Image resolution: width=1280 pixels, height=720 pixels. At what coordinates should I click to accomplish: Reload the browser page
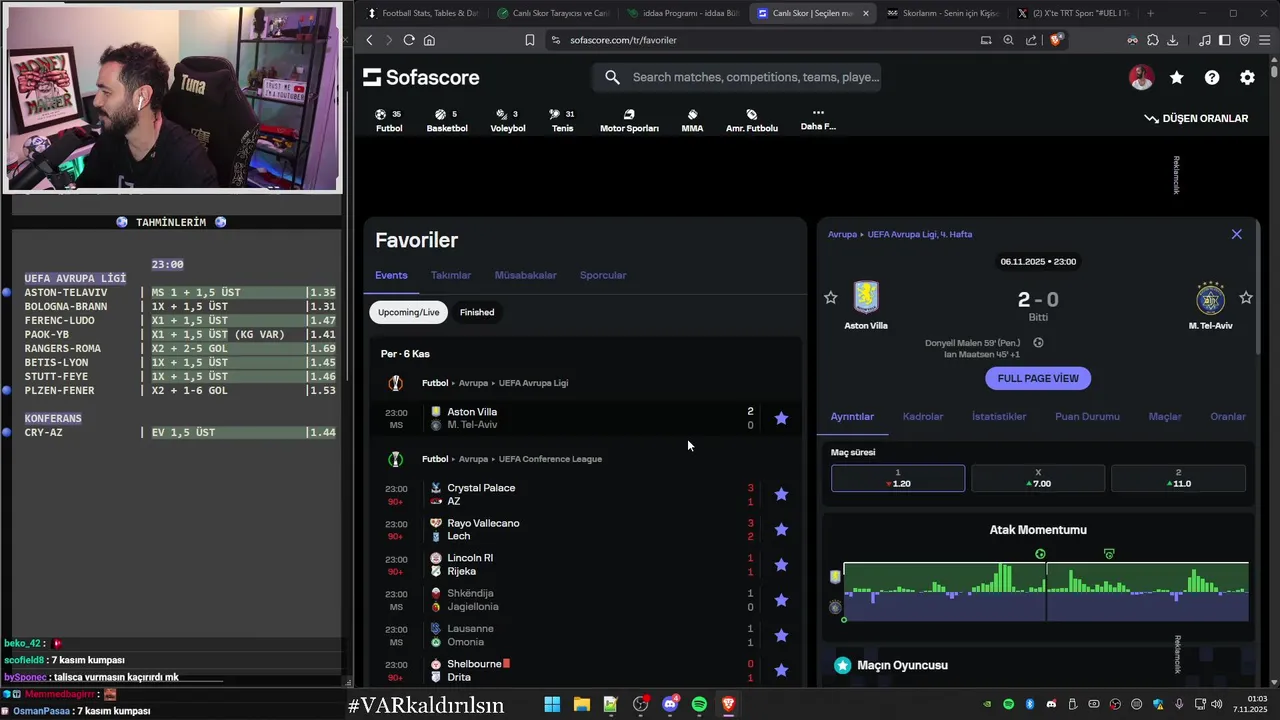tap(409, 40)
